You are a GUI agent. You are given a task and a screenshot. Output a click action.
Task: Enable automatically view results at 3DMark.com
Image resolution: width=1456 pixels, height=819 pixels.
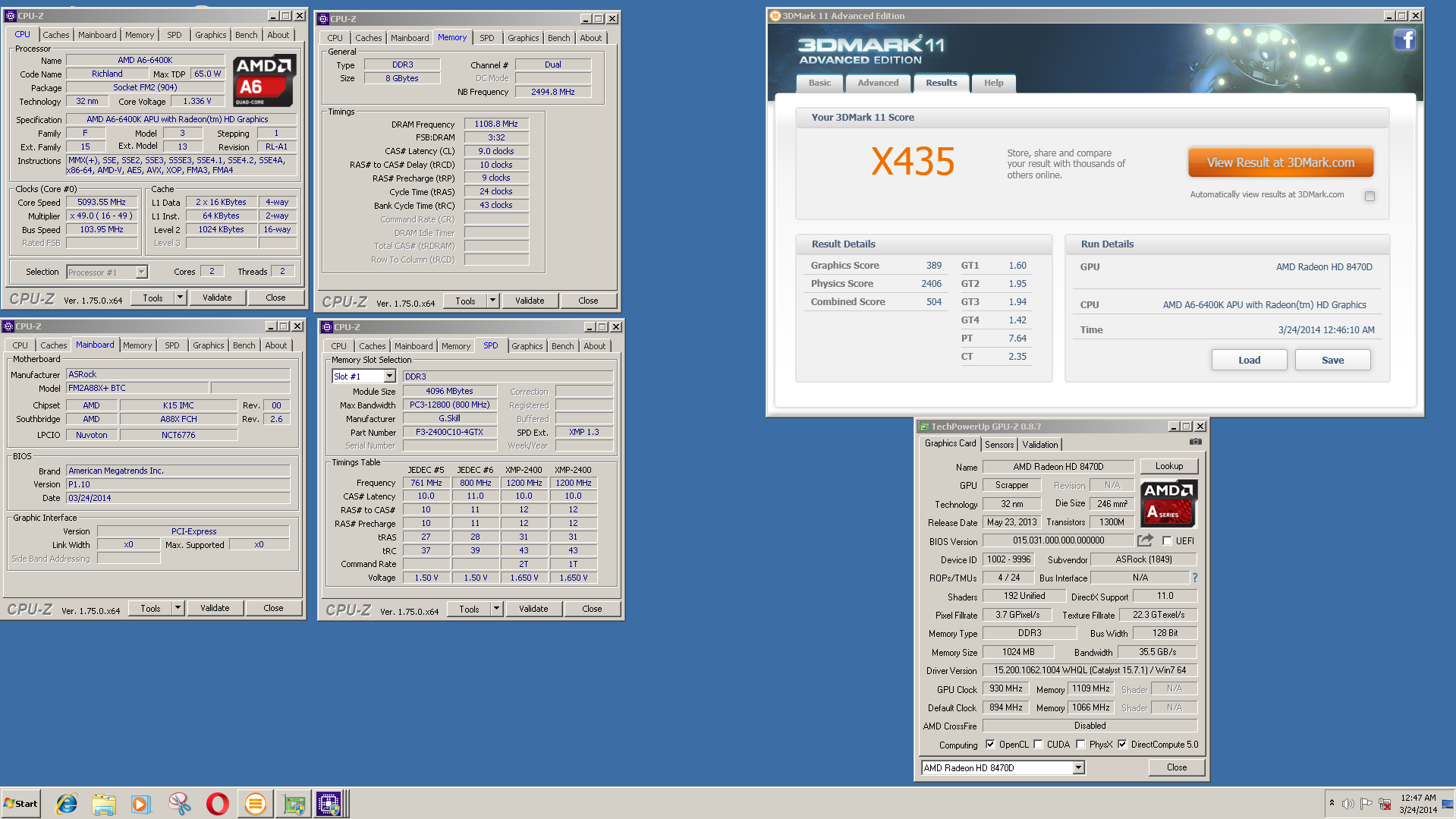point(1370,196)
